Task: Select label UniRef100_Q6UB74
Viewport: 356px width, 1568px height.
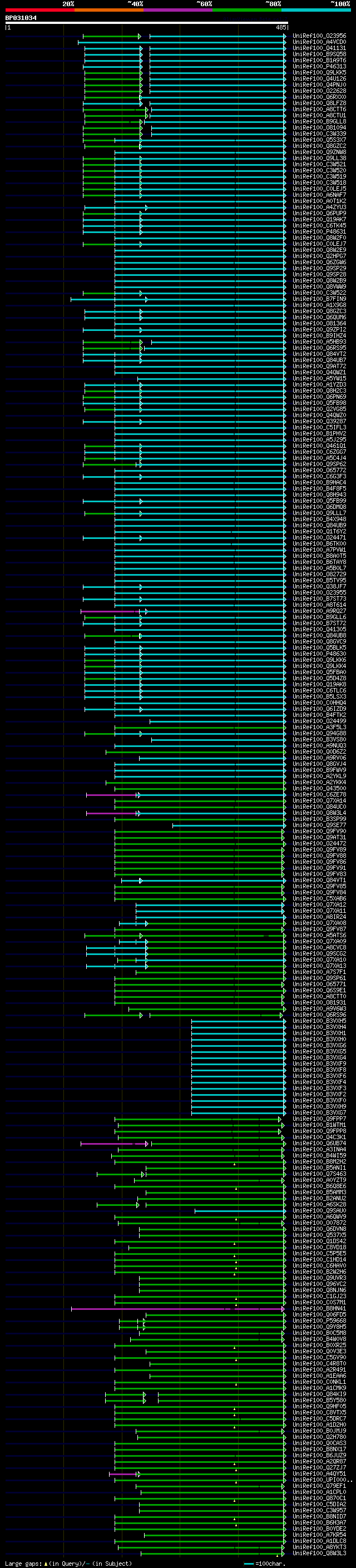Action: coord(319,1144)
